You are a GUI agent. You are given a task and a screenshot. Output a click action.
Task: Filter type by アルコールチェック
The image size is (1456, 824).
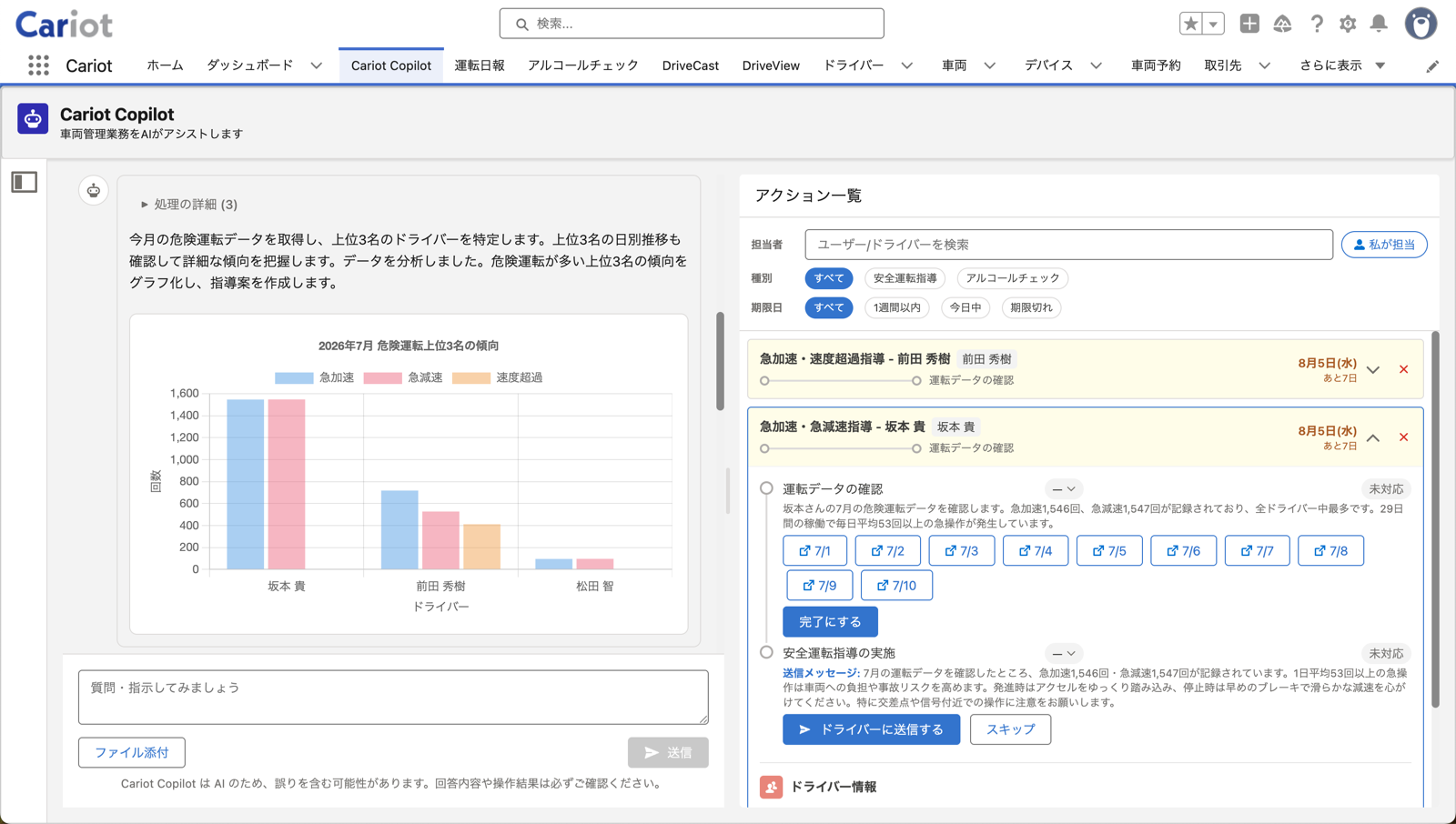tap(1013, 278)
